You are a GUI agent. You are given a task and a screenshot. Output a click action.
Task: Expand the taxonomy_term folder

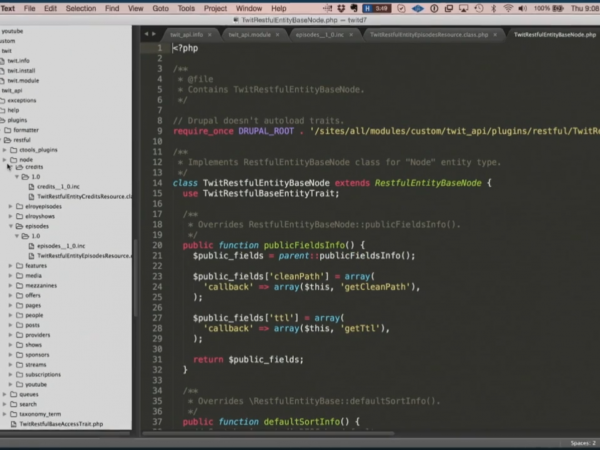click(5, 413)
